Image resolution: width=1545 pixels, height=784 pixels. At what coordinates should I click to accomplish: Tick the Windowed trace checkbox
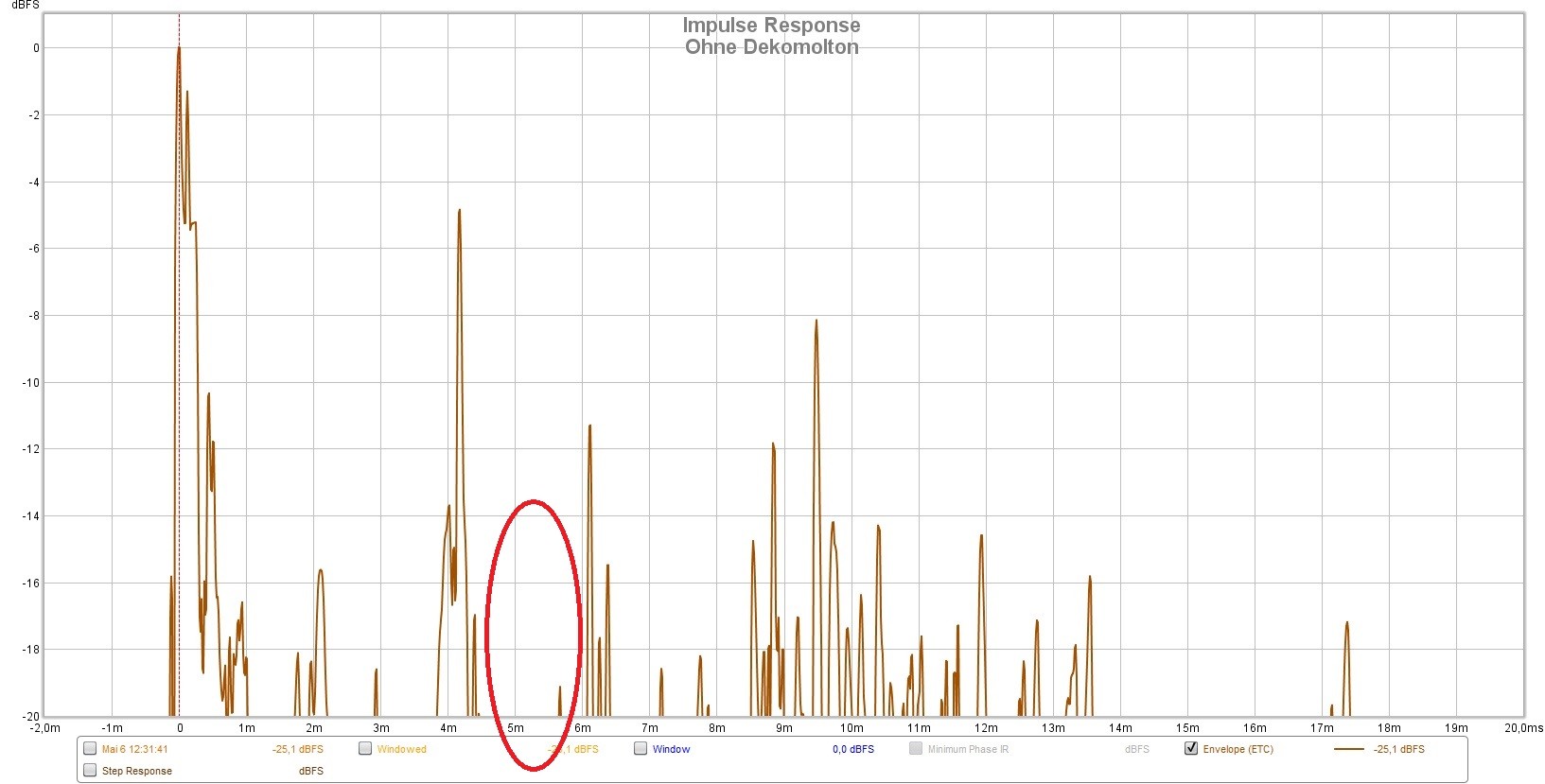[x=365, y=748]
